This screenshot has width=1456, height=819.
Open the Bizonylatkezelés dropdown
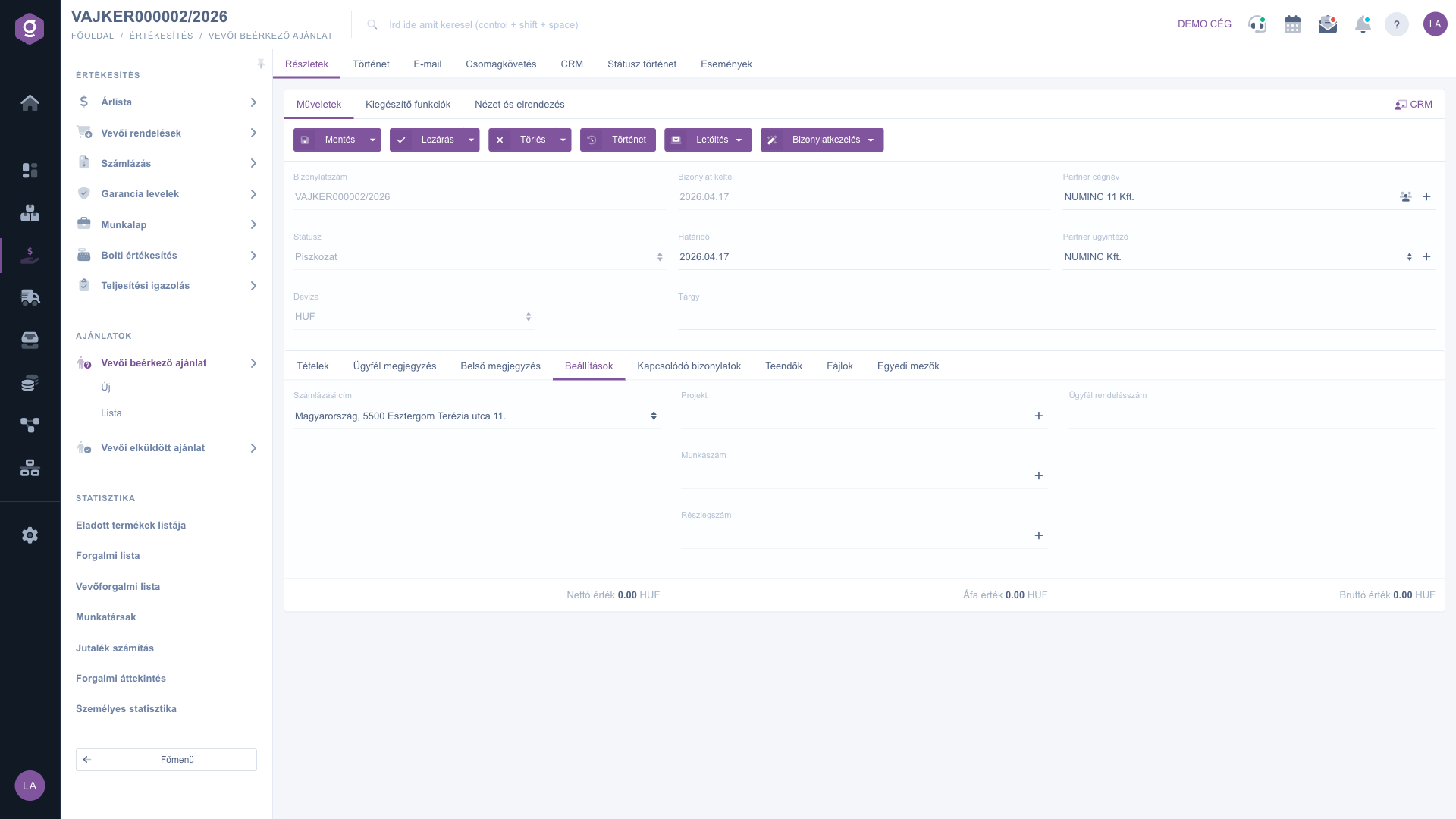(822, 140)
